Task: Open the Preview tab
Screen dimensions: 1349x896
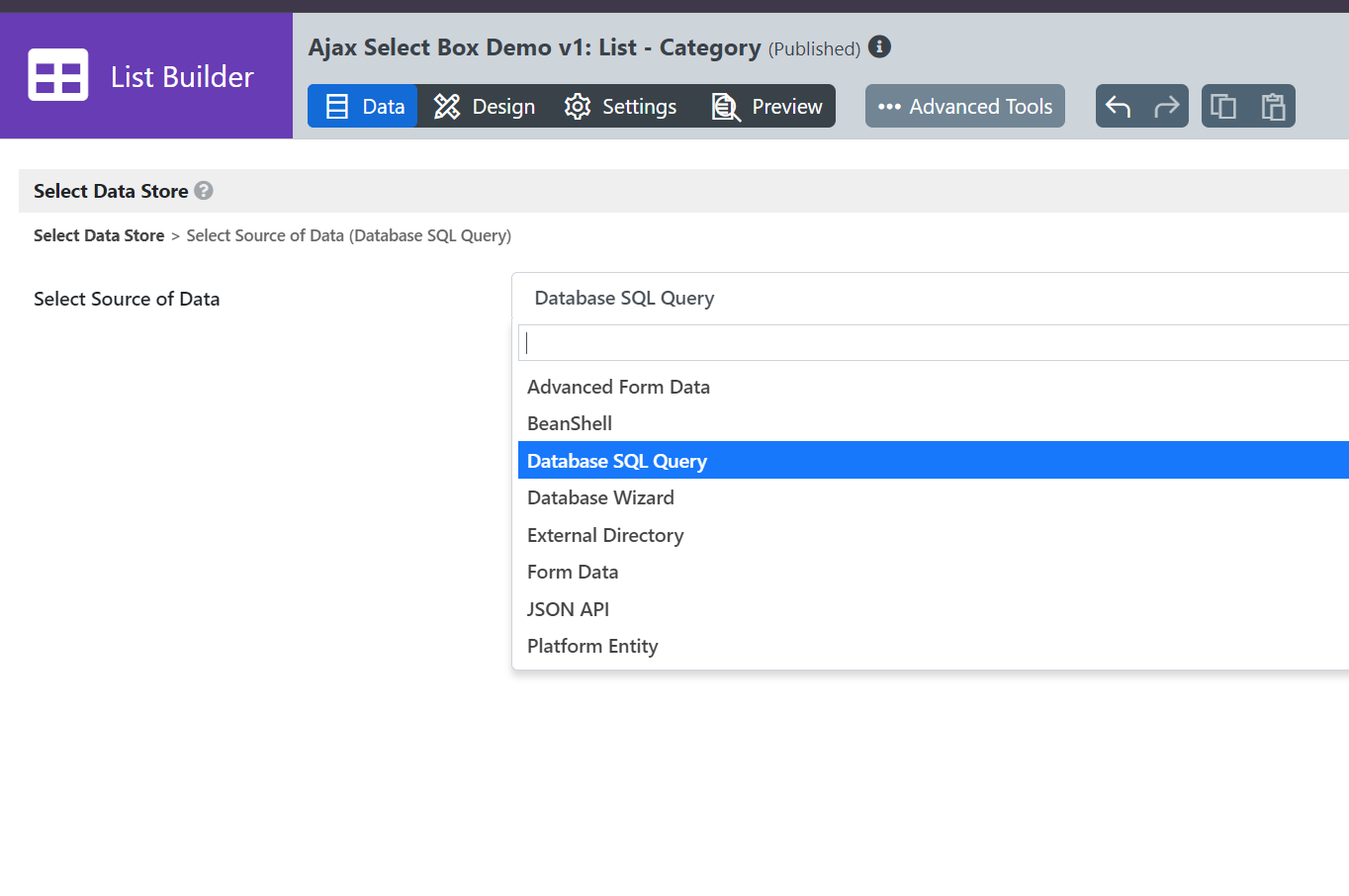Action: [767, 106]
